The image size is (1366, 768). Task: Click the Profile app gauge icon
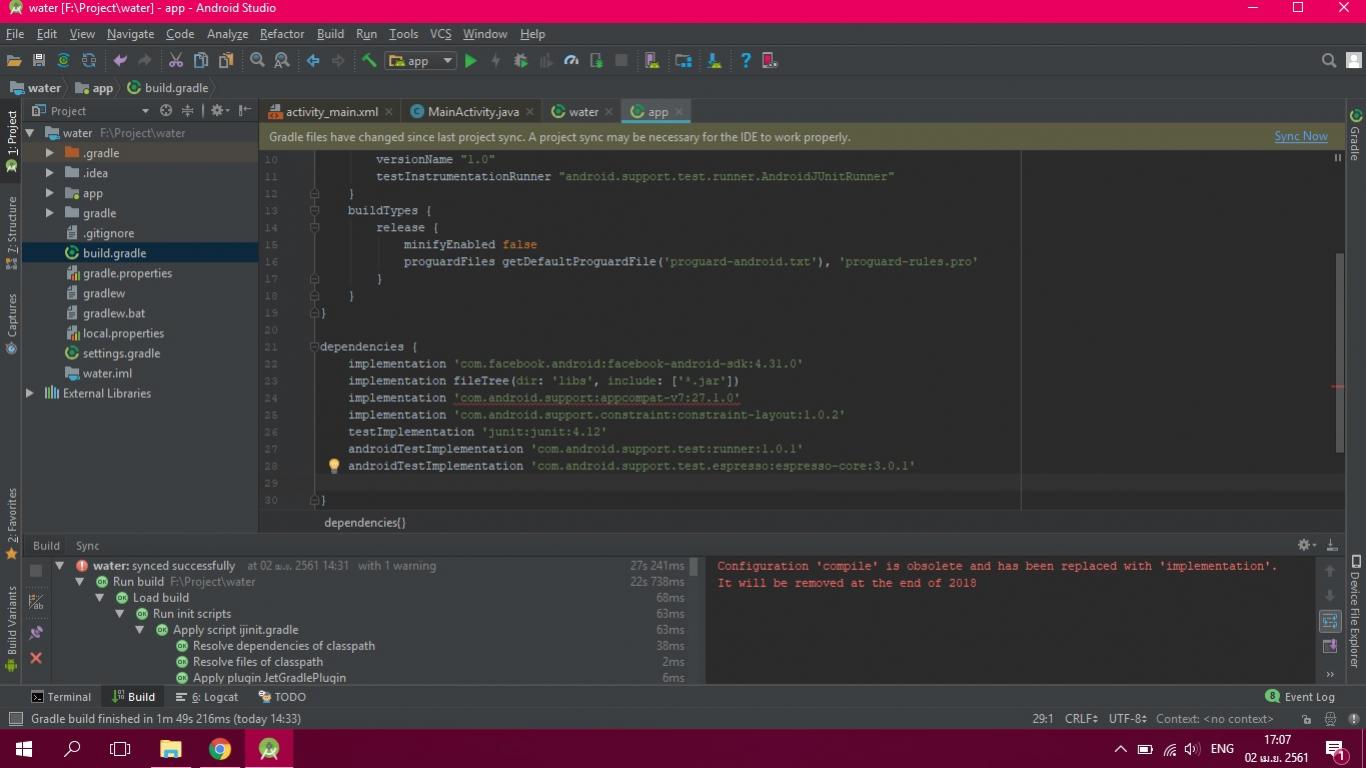click(x=571, y=61)
